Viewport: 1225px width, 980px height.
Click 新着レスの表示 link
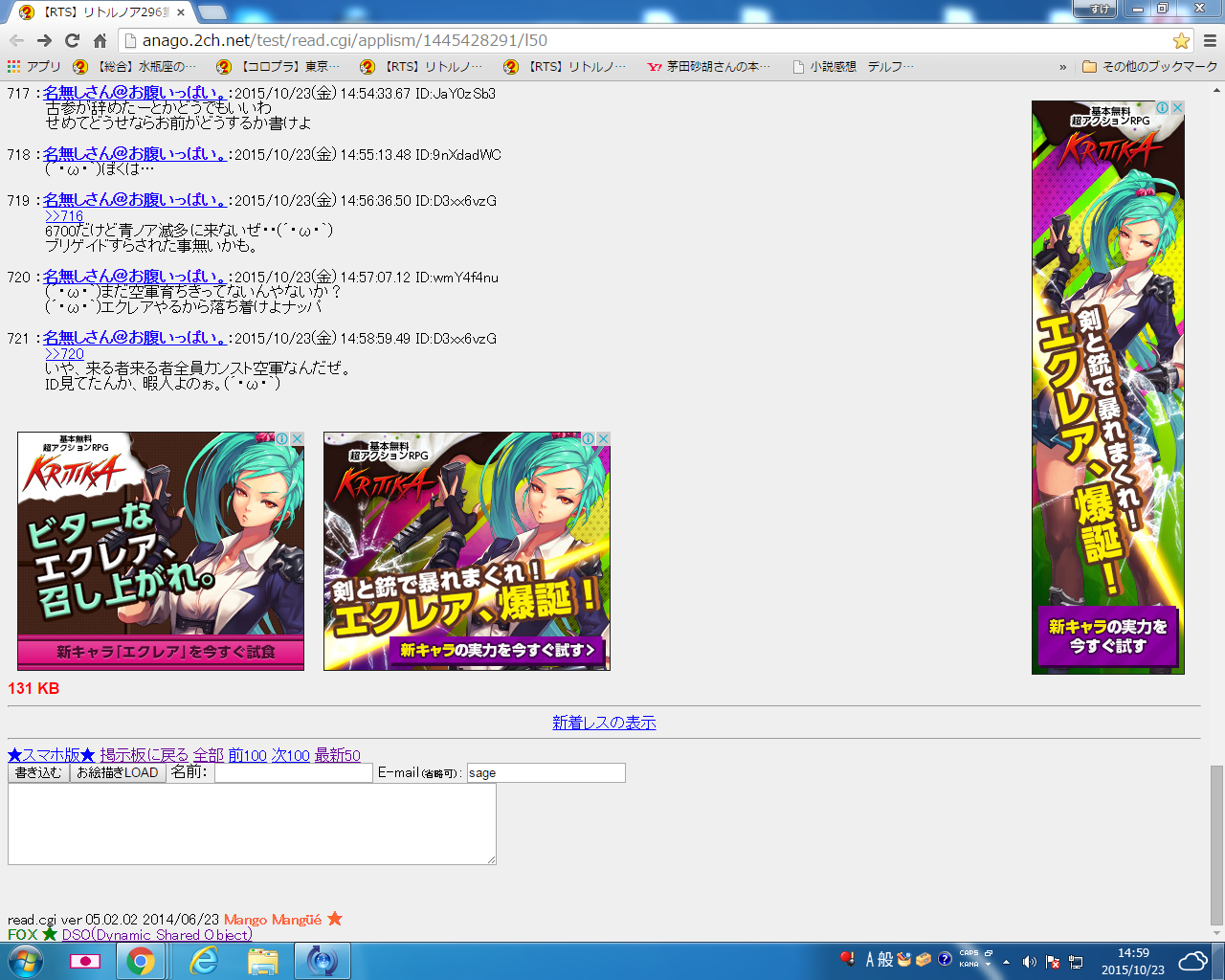click(x=604, y=723)
